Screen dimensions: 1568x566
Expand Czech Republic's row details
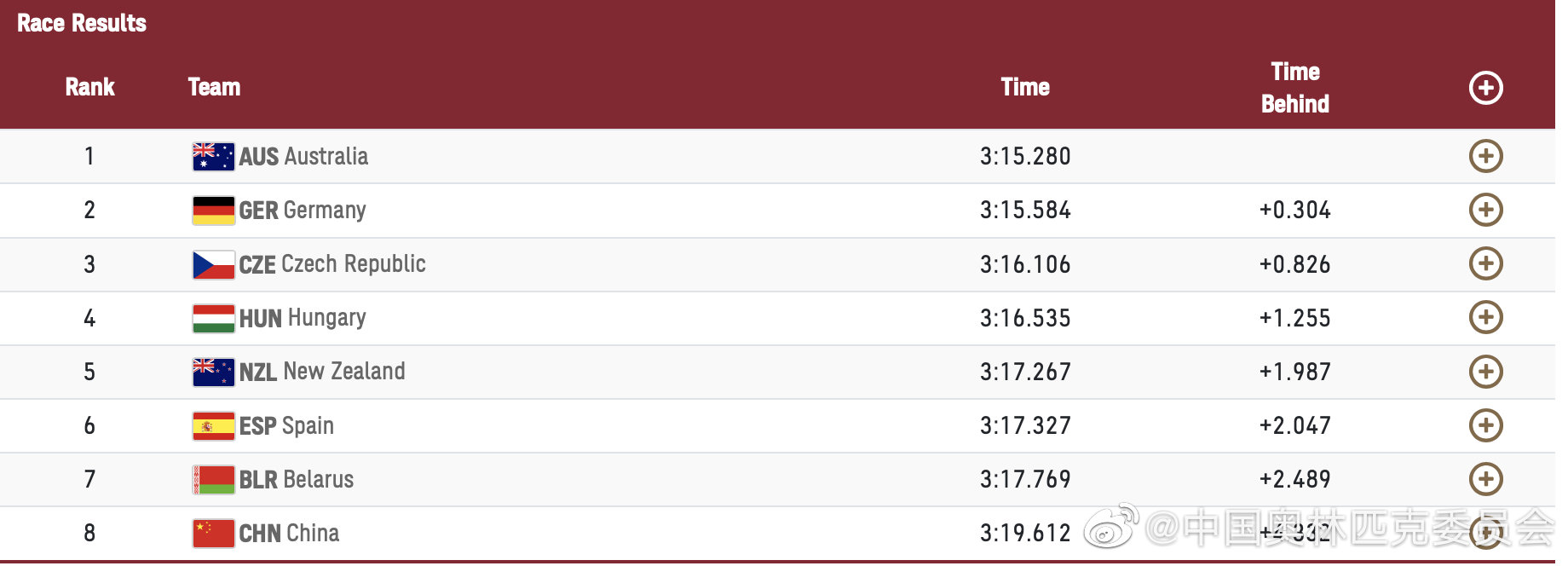coord(1485,263)
